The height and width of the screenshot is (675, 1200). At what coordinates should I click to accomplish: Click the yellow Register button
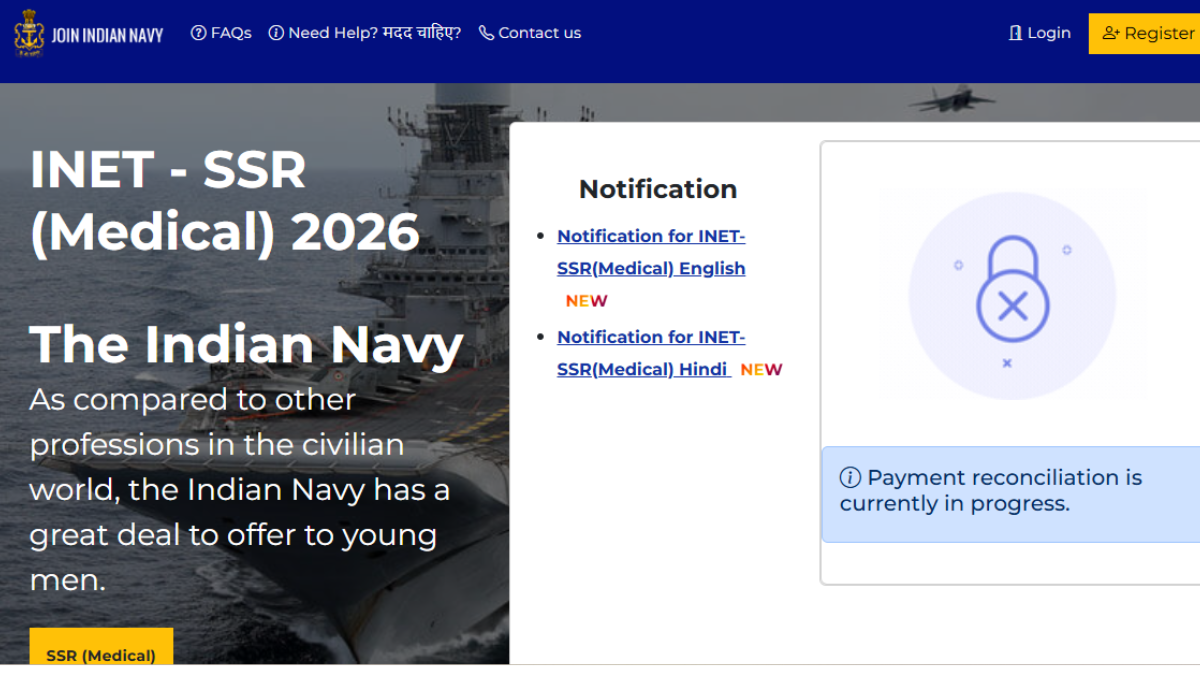pyautogui.click(x=1144, y=33)
